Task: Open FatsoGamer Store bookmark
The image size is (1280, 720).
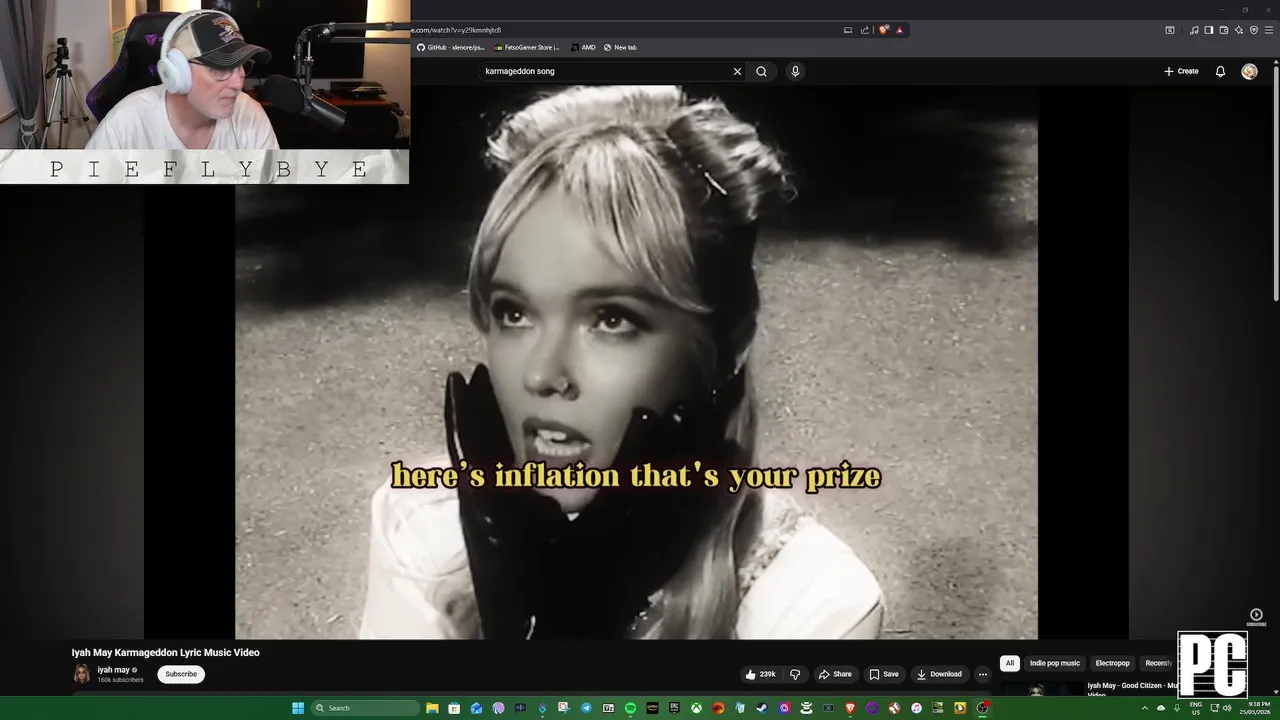Action: (527, 47)
